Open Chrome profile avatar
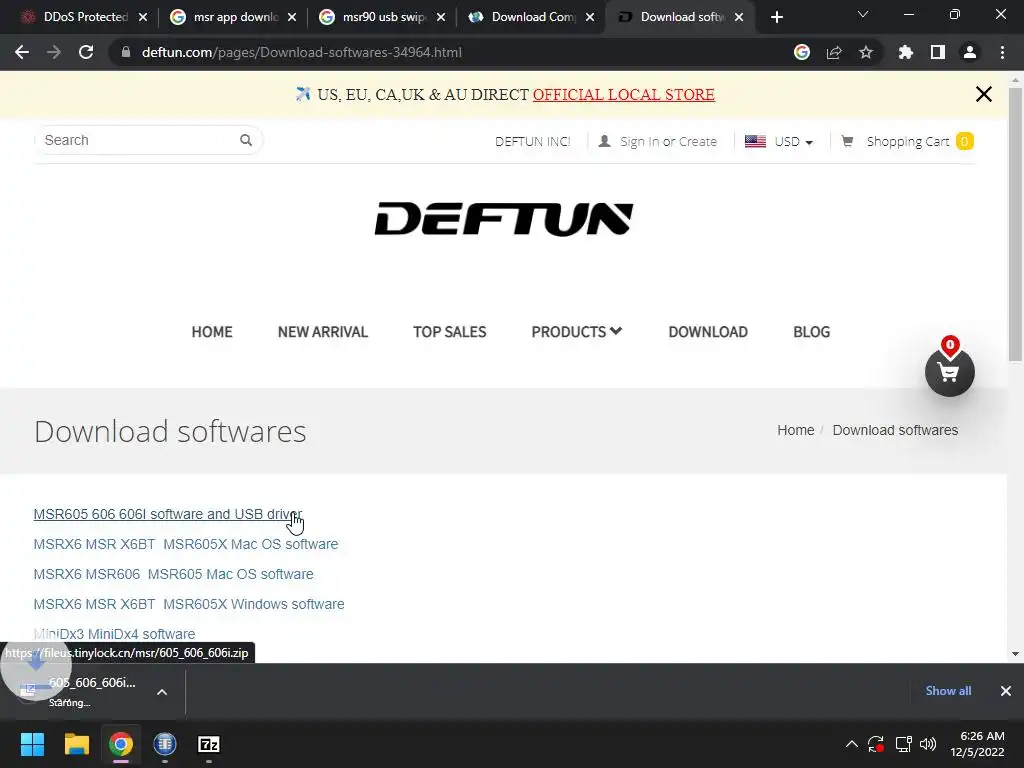 (x=970, y=52)
